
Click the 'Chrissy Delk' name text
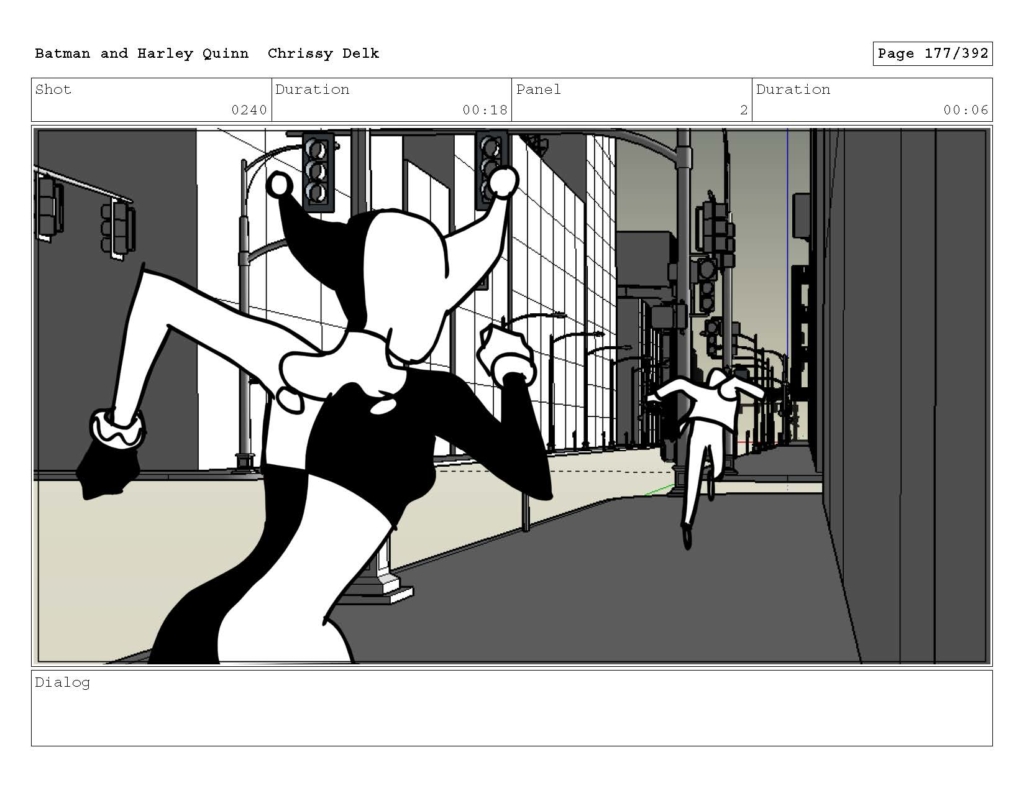pyautogui.click(x=323, y=54)
